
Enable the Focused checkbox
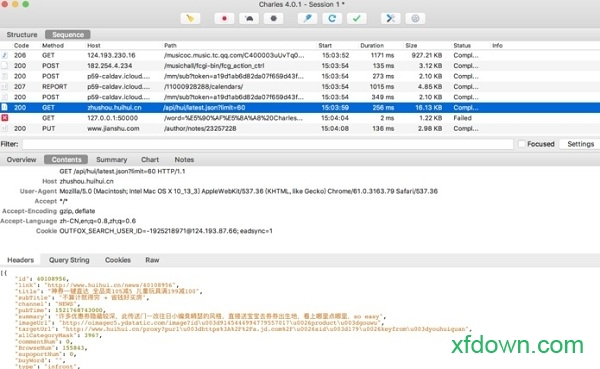(x=522, y=144)
